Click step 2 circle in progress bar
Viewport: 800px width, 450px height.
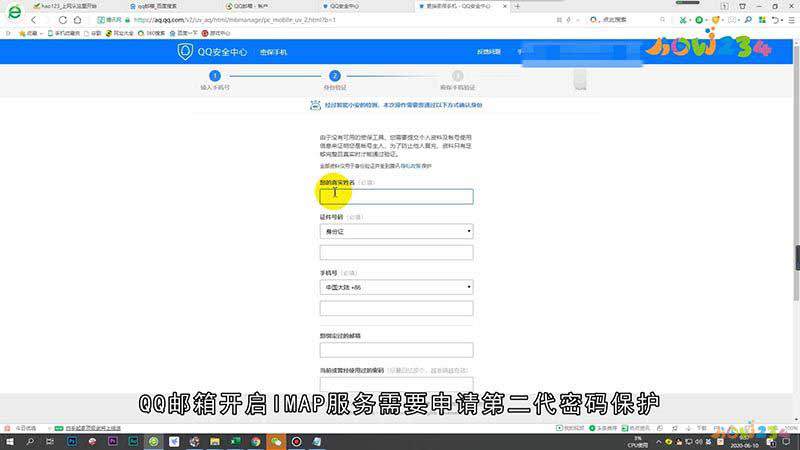click(x=335, y=76)
